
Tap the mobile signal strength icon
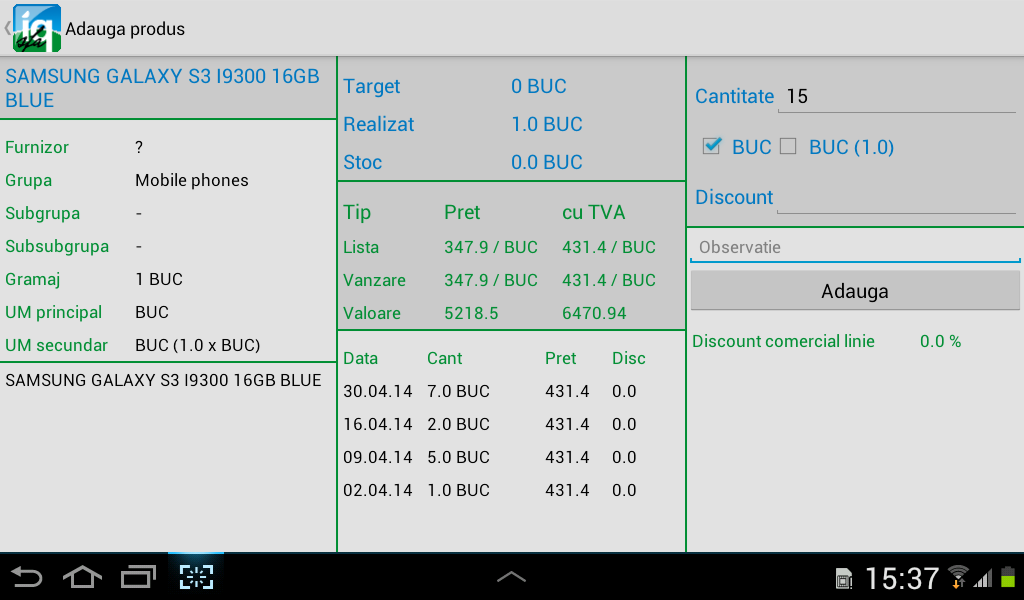(983, 578)
